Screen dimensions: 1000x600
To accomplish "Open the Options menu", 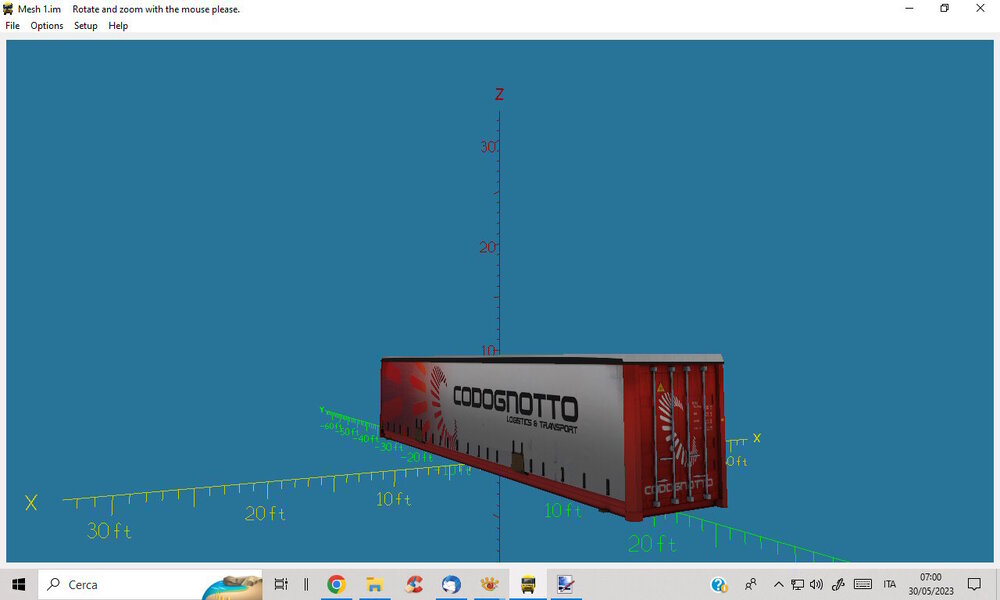I will tap(47, 26).
